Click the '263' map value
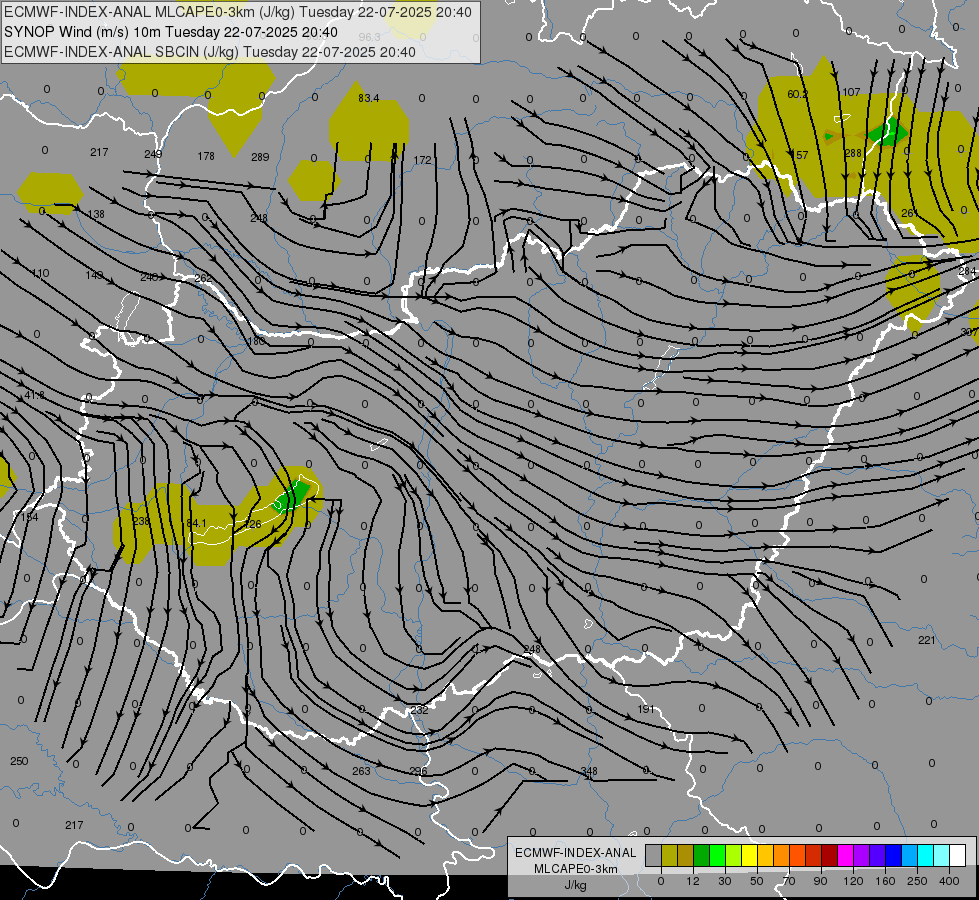This screenshot has width=979, height=900. (x=361, y=771)
